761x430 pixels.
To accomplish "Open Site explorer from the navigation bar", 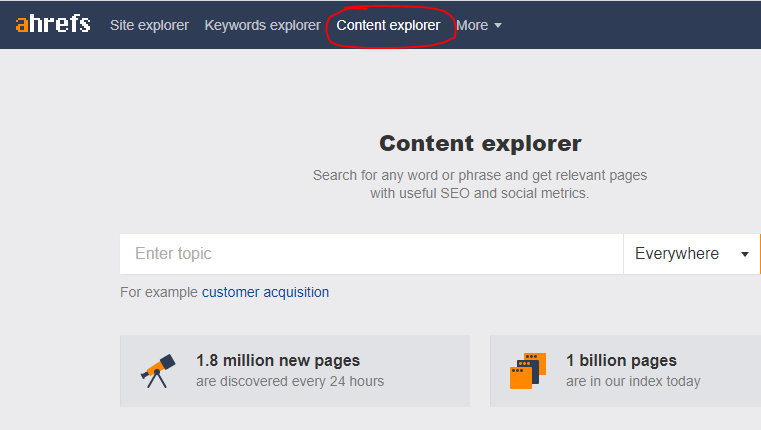I will pos(149,25).
